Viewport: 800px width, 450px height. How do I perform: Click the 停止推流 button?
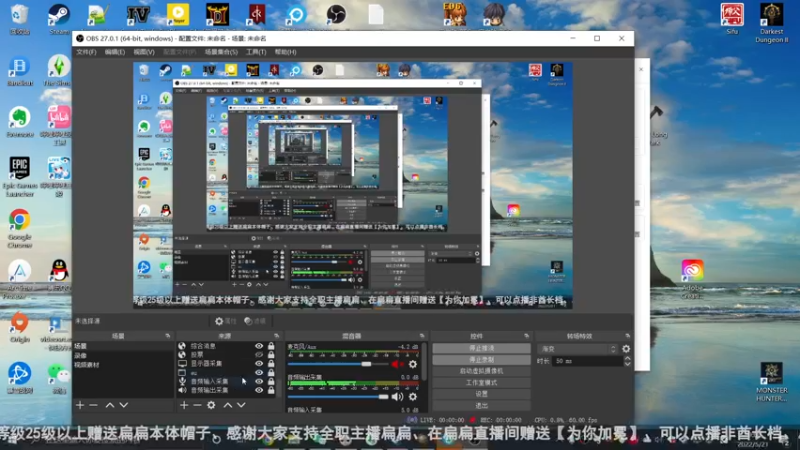tap(481, 348)
